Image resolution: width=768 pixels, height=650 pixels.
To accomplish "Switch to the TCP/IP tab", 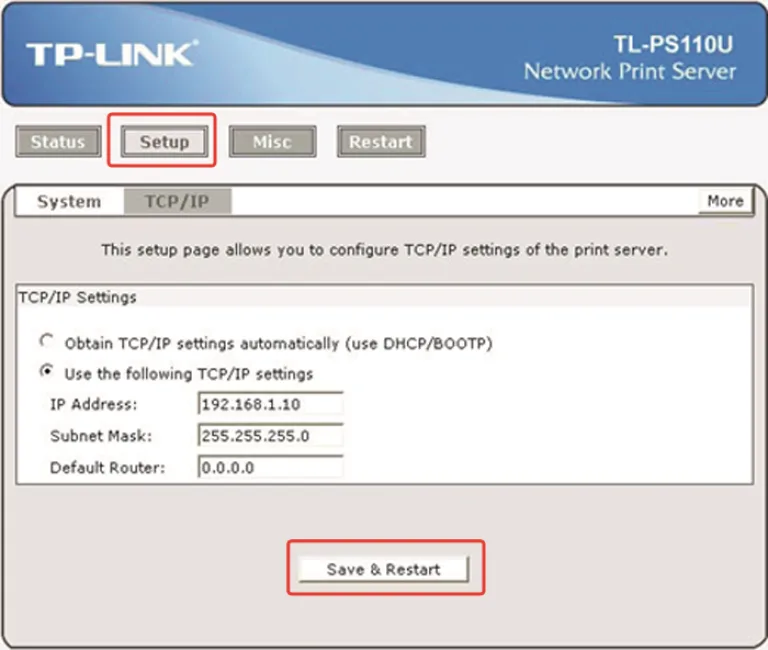I will [177, 201].
